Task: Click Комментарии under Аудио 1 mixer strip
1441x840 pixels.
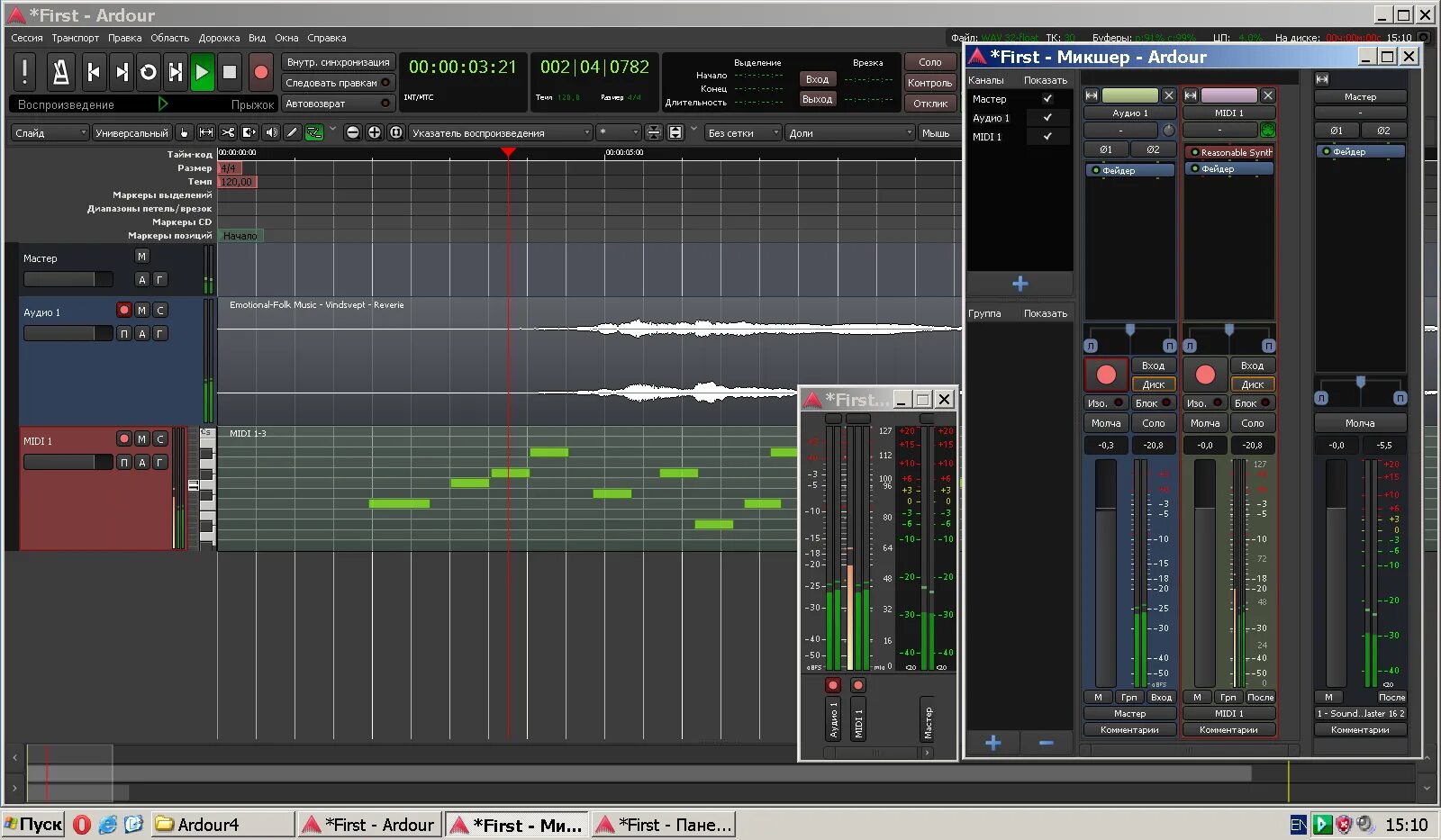Action: pyautogui.click(x=1129, y=730)
